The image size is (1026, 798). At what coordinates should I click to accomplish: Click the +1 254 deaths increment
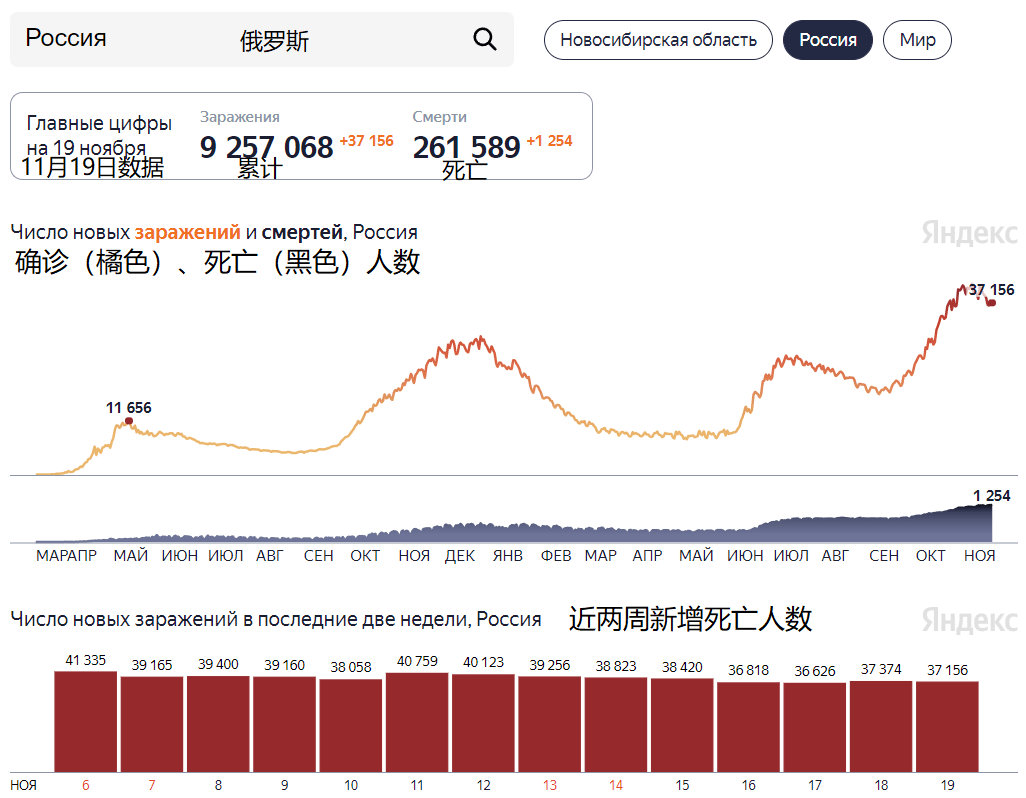click(550, 141)
